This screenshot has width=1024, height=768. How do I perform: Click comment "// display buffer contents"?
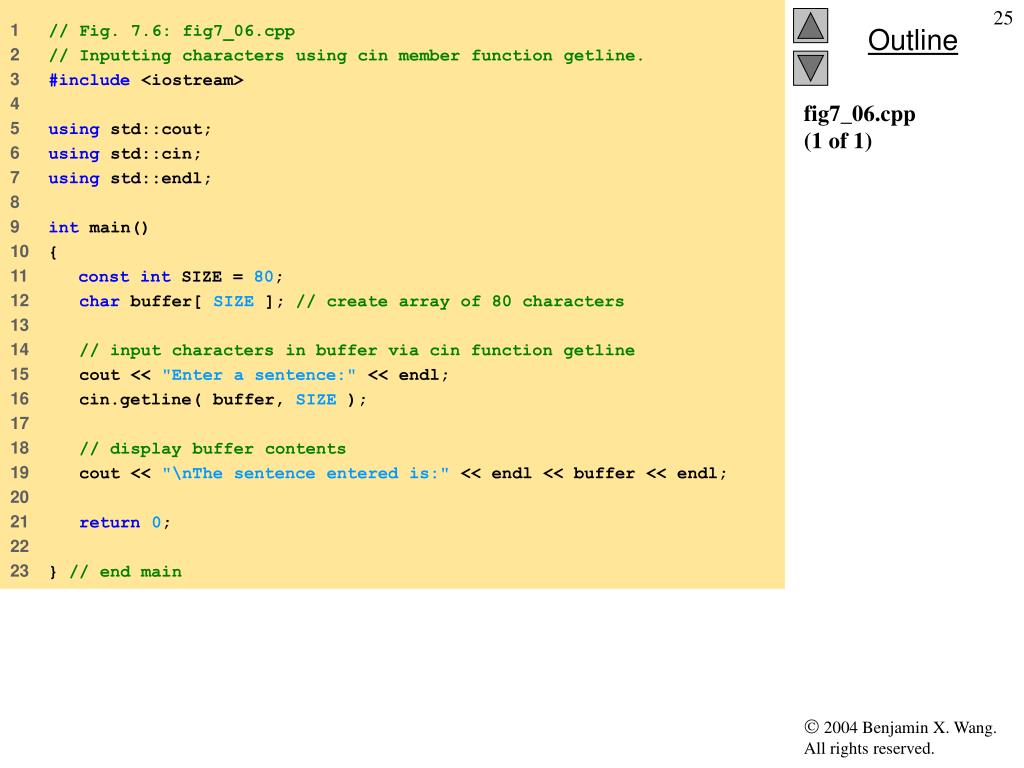pyautogui.click(x=212, y=449)
